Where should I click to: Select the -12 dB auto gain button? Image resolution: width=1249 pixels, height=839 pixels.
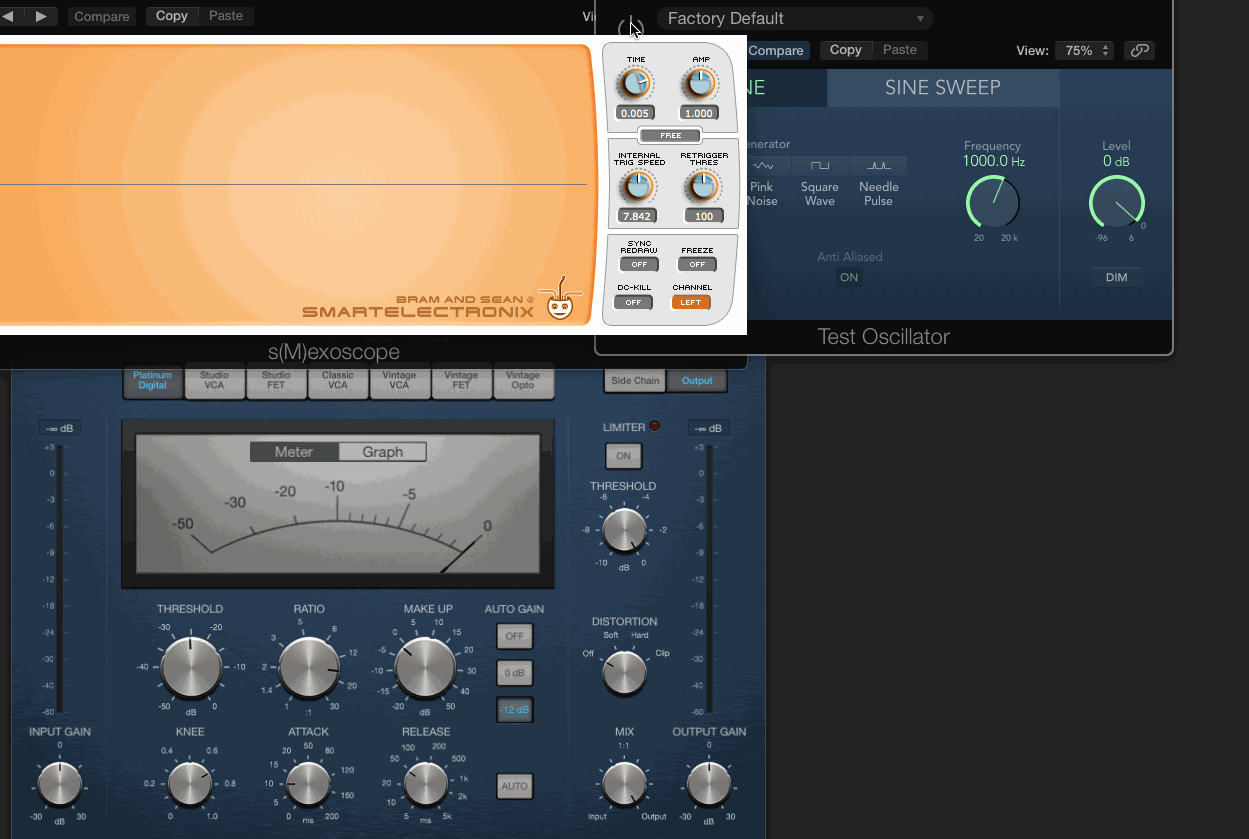(x=515, y=710)
